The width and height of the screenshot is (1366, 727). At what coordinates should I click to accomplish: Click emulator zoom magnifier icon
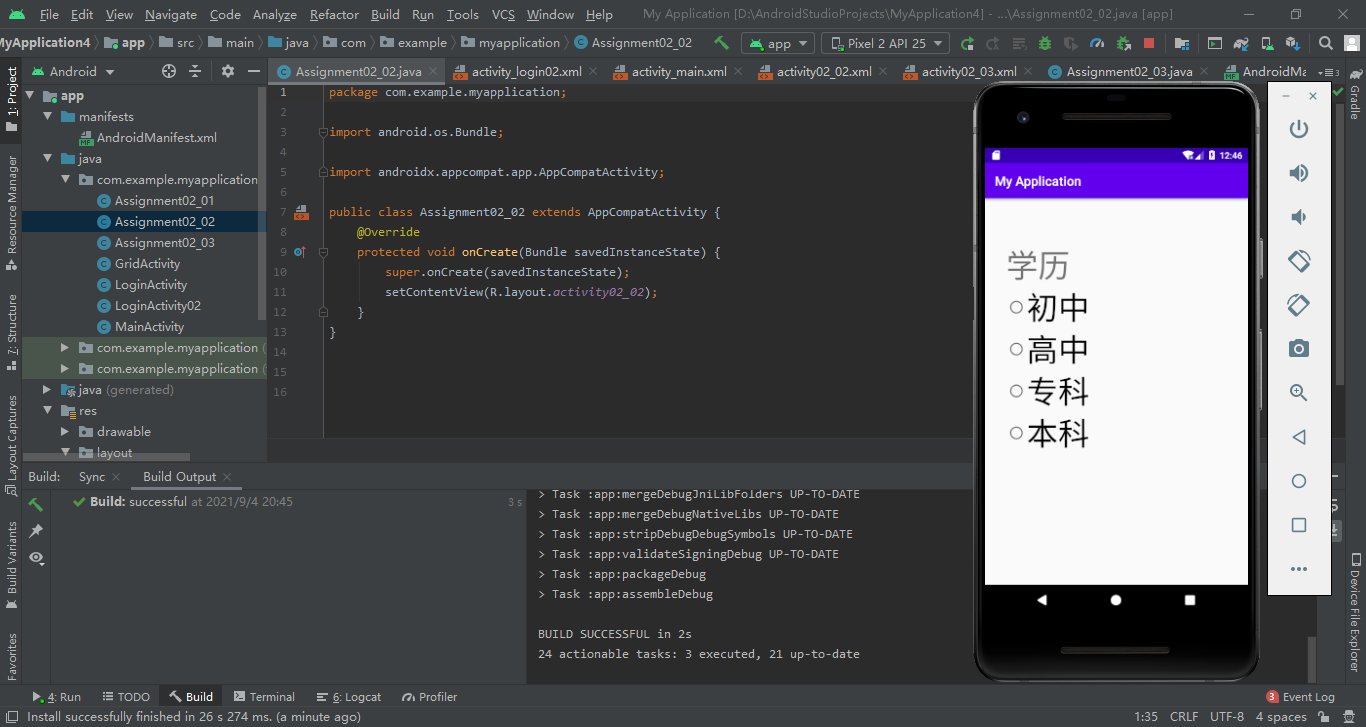[1298, 393]
